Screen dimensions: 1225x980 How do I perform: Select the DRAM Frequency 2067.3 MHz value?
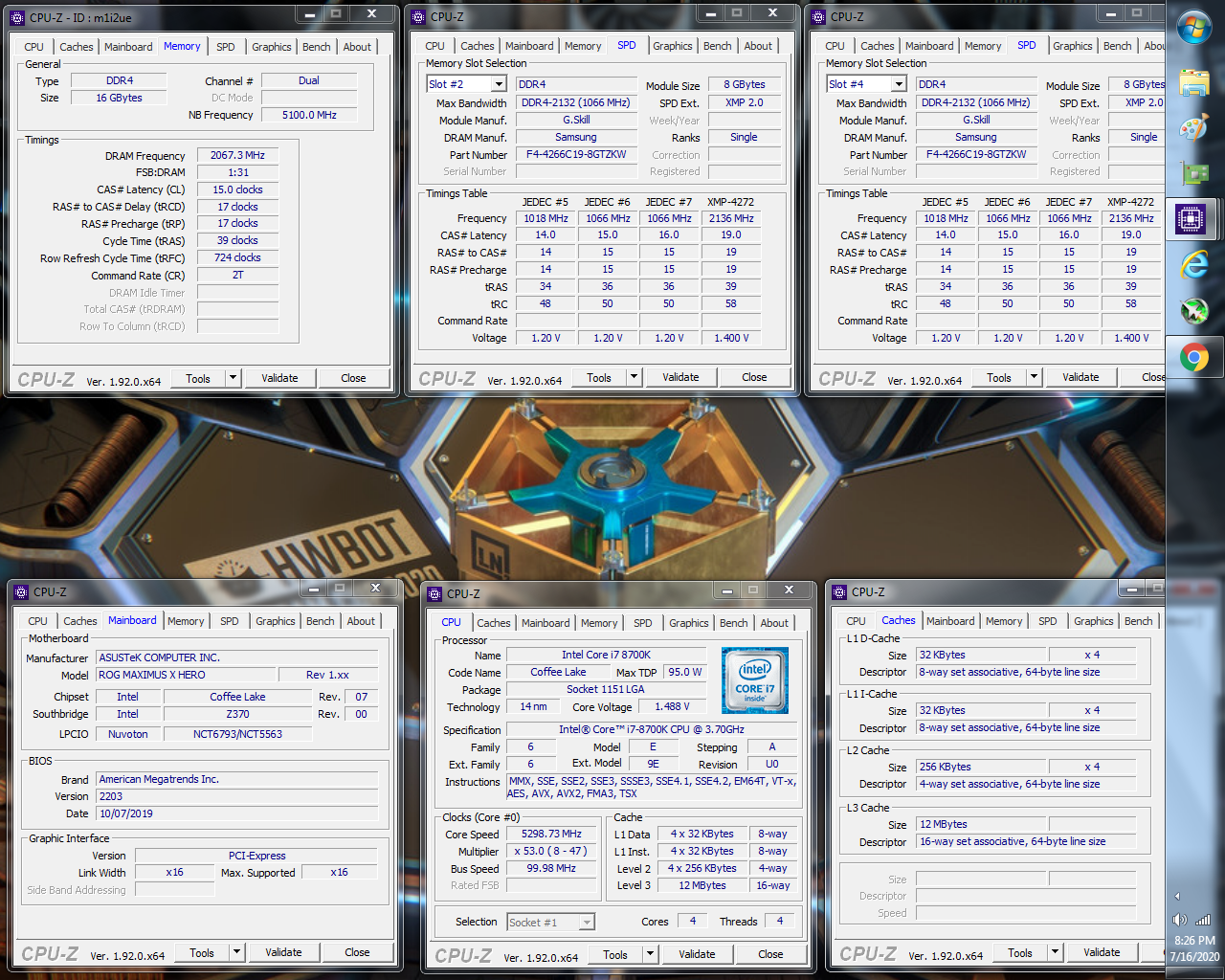[x=237, y=155]
